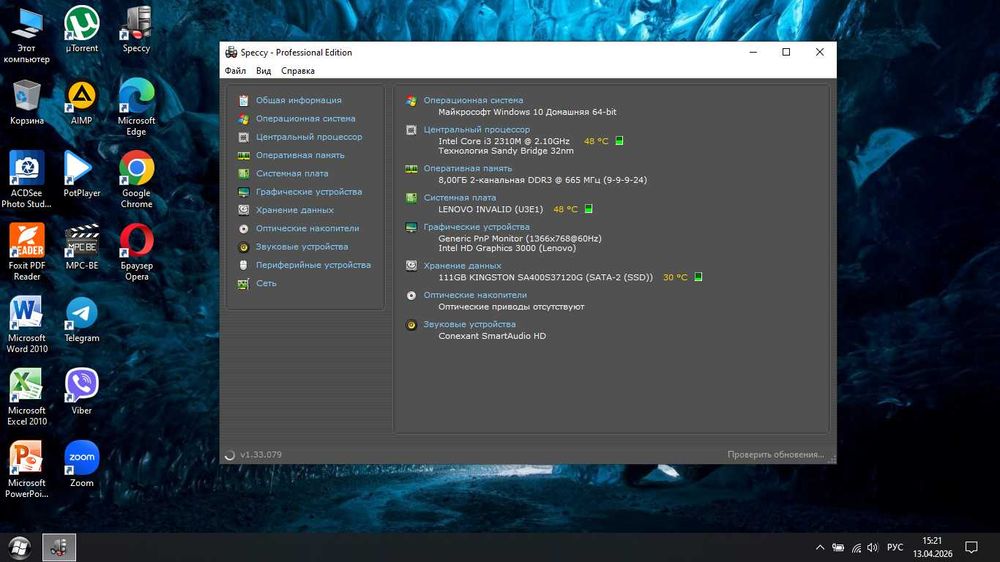The width and height of the screenshot is (1000, 562).
Task: Click the mouse peripherals icon in sidebar
Action: click(x=244, y=265)
